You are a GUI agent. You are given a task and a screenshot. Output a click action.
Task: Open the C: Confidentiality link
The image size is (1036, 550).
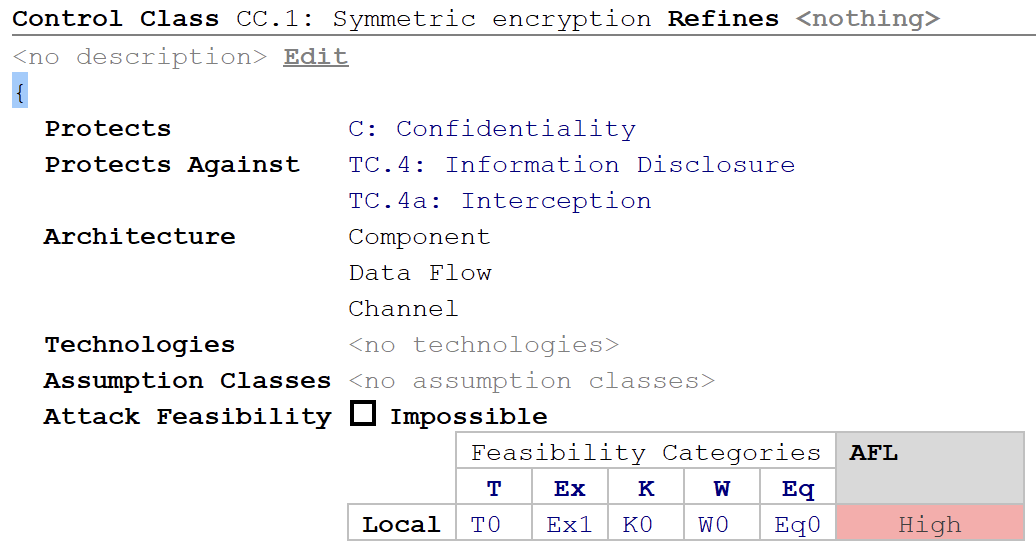tap(492, 128)
